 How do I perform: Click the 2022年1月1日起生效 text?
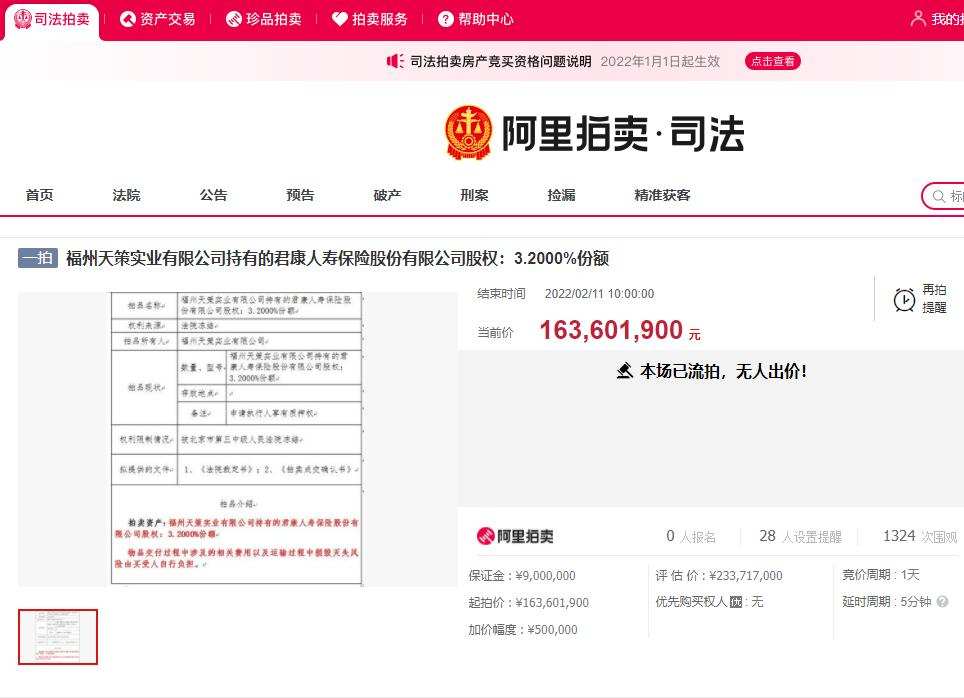(x=660, y=61)
